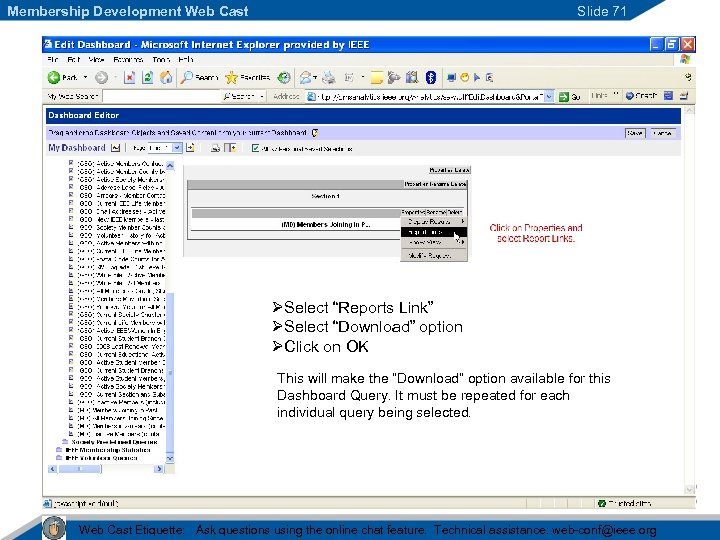The width and height of the screenshot is (720, 540).
Task: Click the Save button in Dashboard Editor
Action: 635,133
